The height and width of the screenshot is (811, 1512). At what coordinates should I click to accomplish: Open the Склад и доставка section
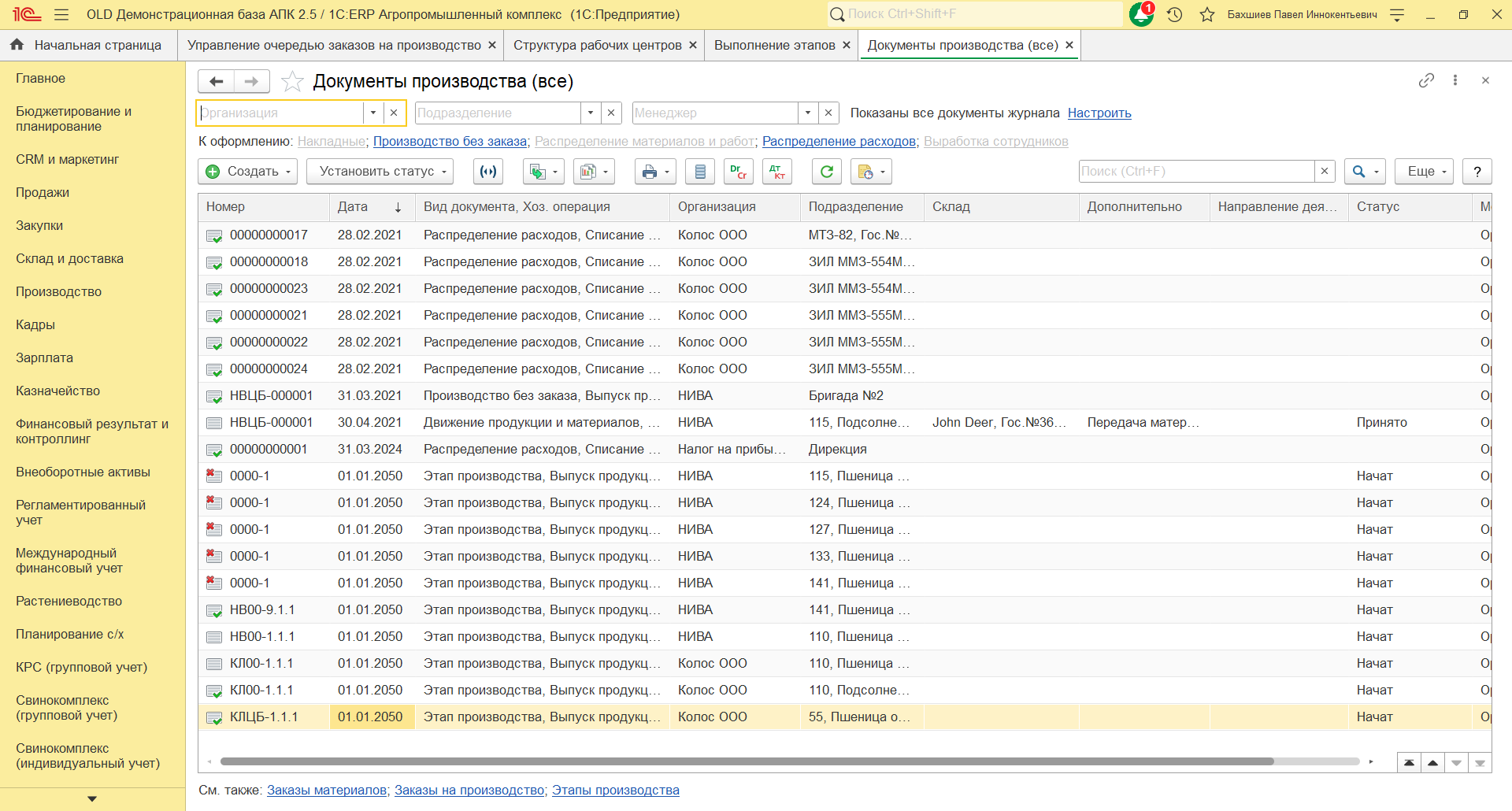pos(69,259)
